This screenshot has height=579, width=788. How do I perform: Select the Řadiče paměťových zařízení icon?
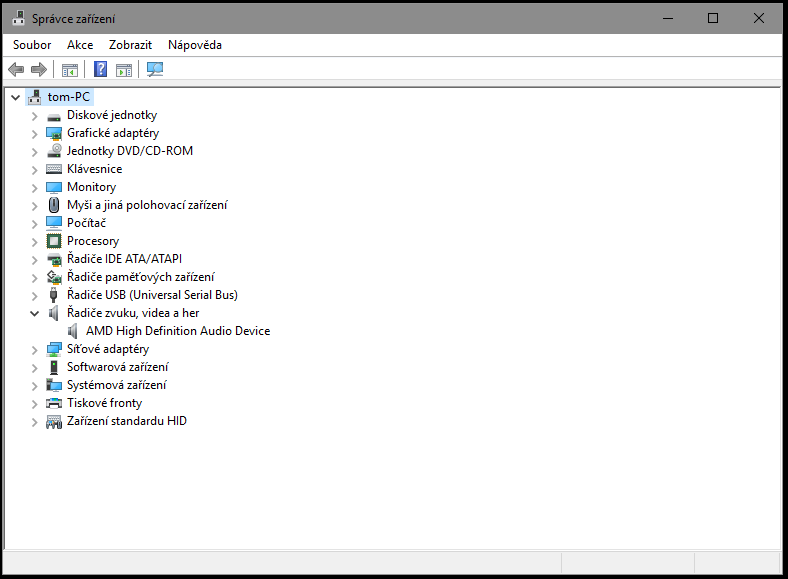(54, 277)
